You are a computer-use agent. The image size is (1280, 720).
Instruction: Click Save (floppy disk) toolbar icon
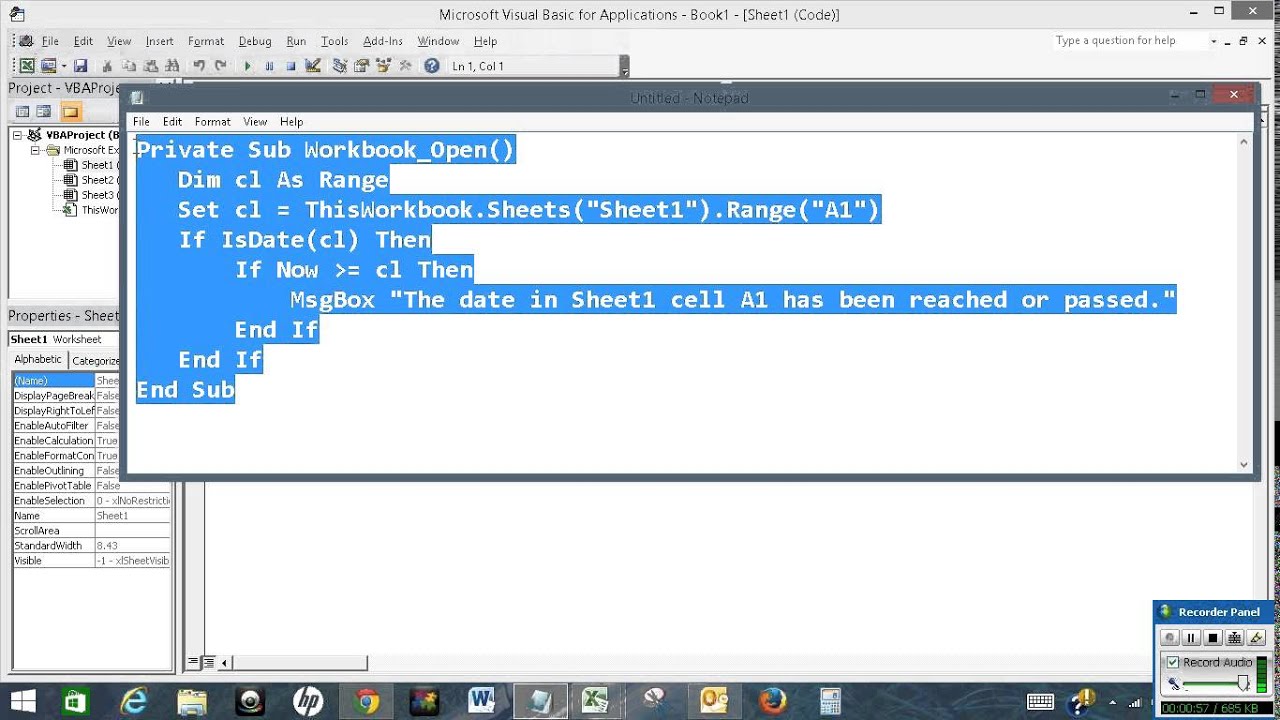[x=80, y=66]
